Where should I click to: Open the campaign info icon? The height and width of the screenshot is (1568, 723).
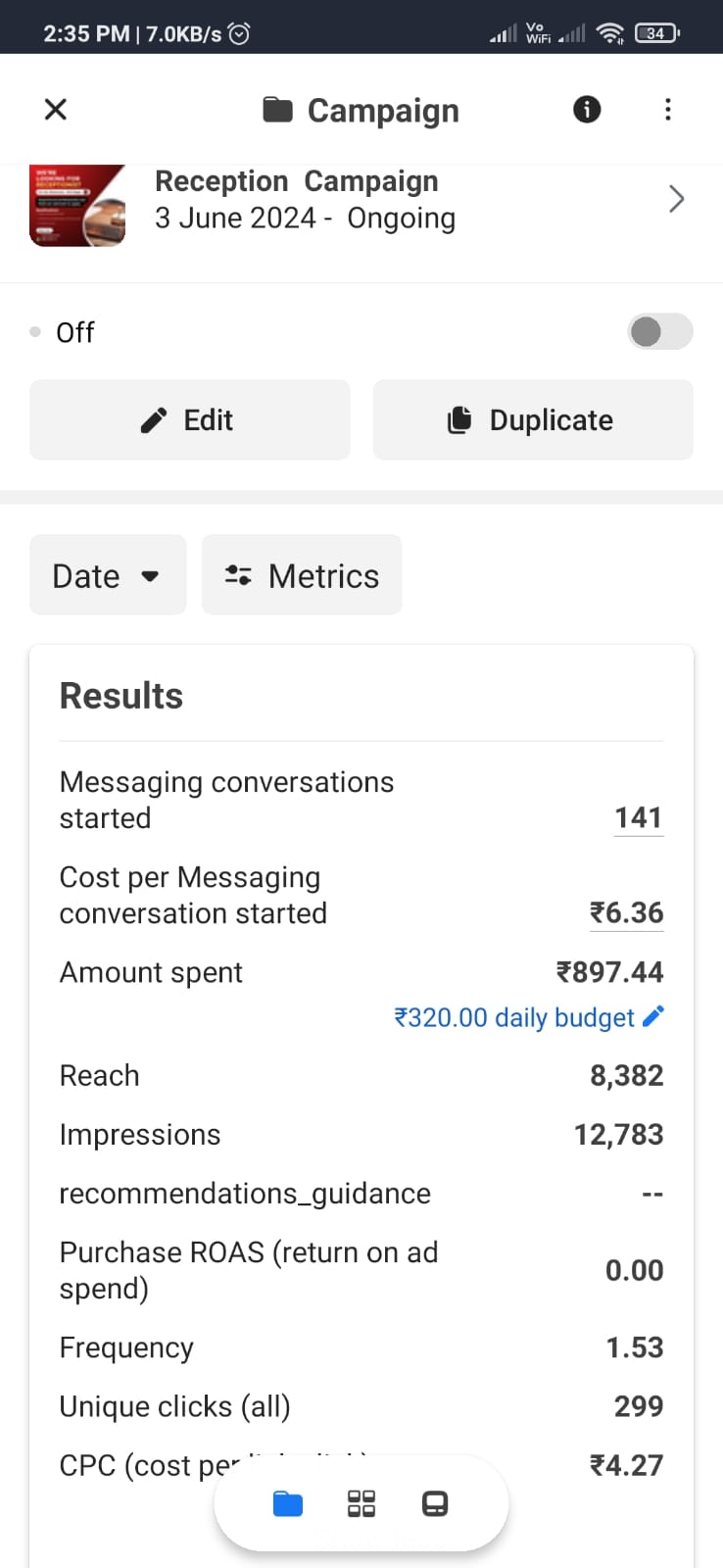coord(587,109)
